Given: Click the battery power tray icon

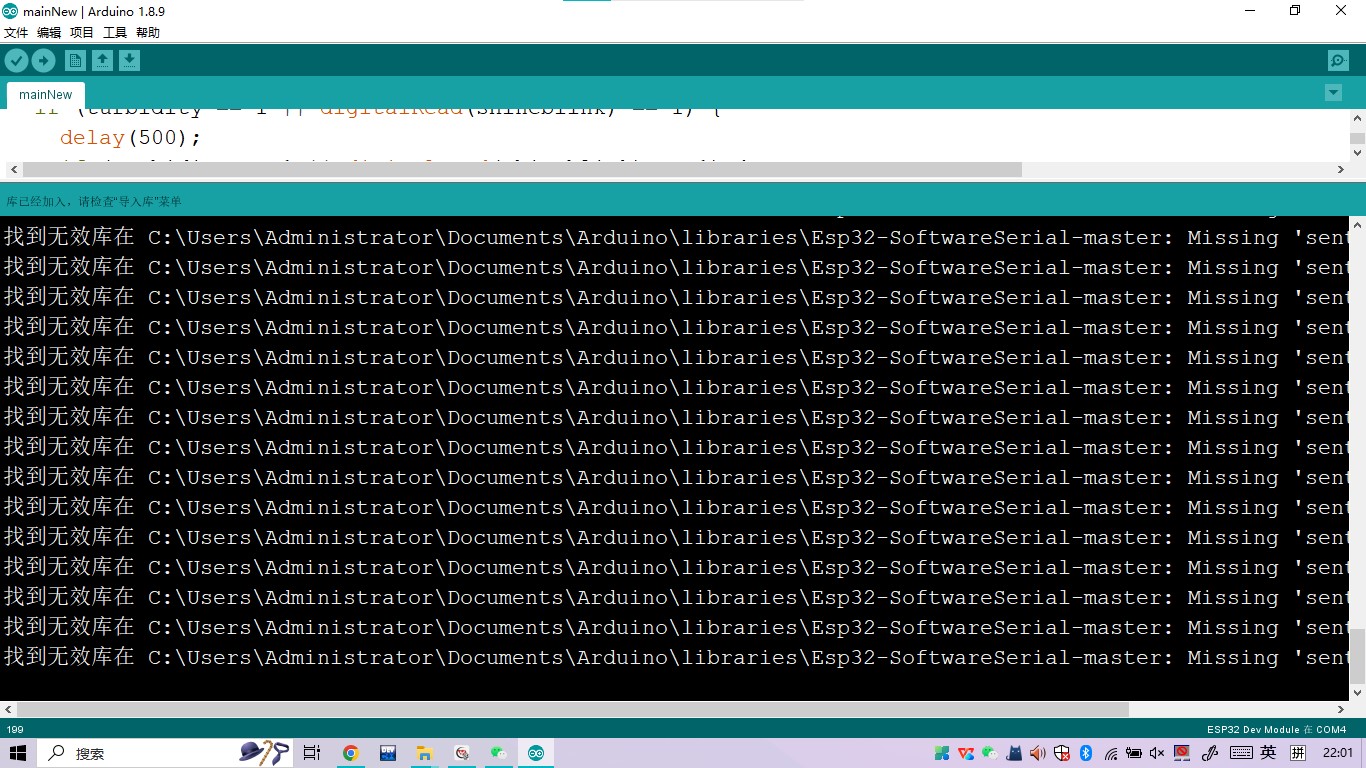Looking at the screenshot, I should tap(1134, 753).
